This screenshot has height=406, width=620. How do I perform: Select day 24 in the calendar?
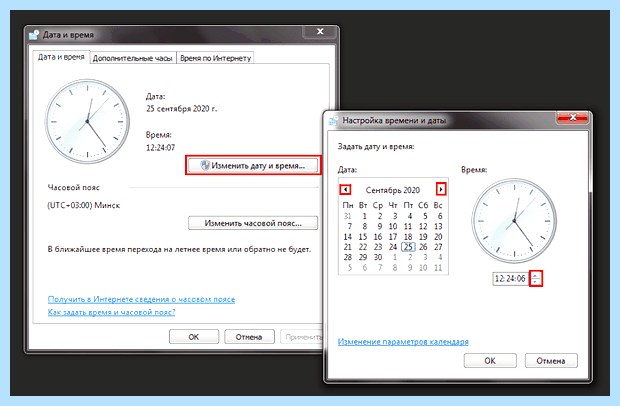click(x=393, y=247)
